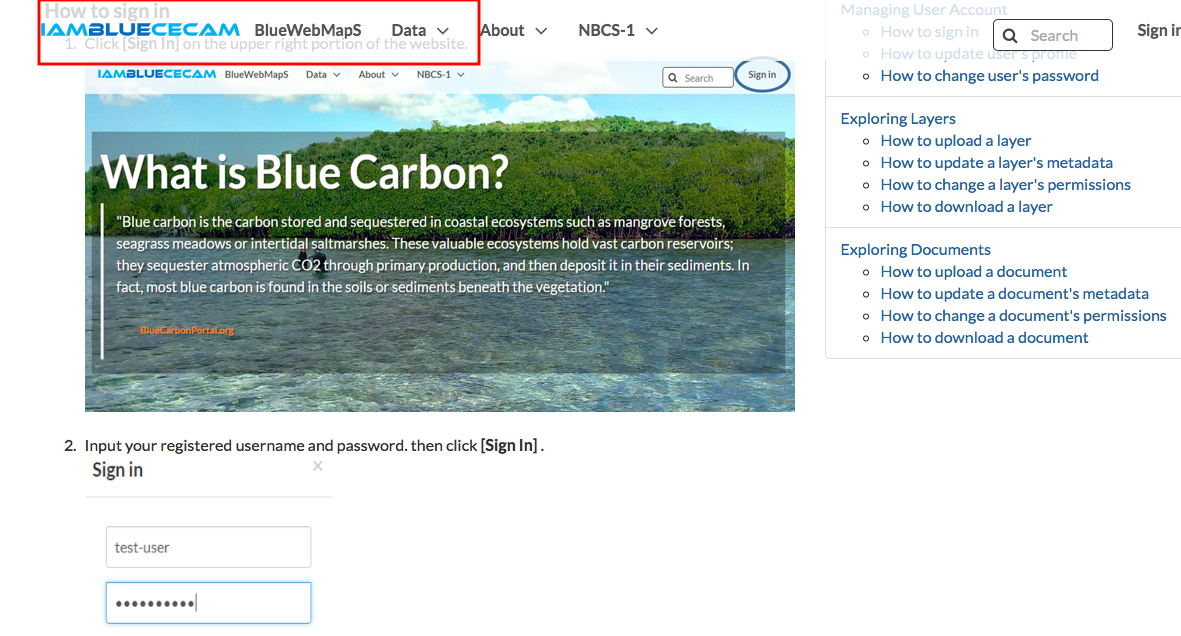Open 'How to upload a document' link

click(974, 271)
